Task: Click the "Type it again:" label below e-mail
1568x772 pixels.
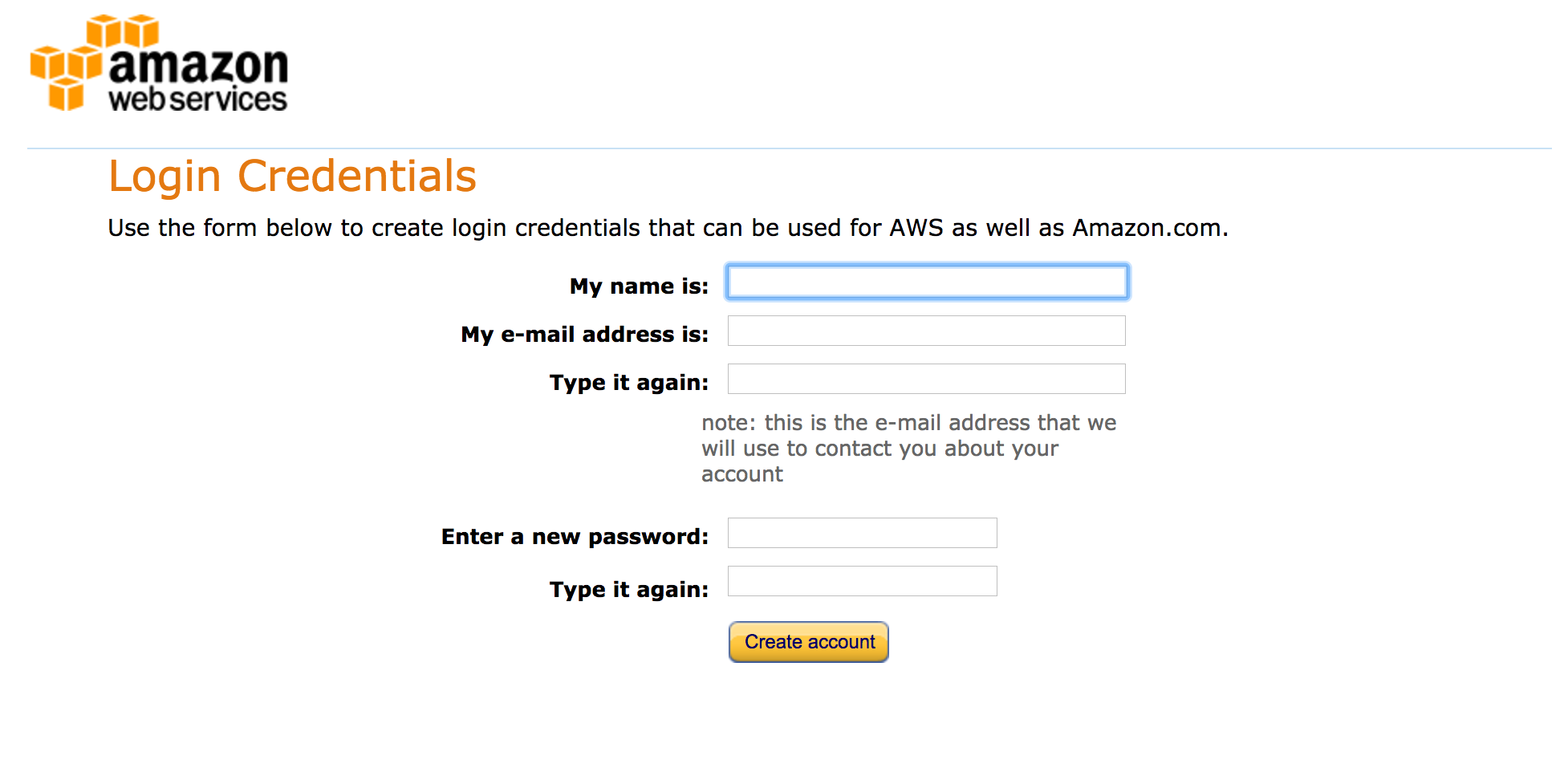Action: click(x=629, y=383)
